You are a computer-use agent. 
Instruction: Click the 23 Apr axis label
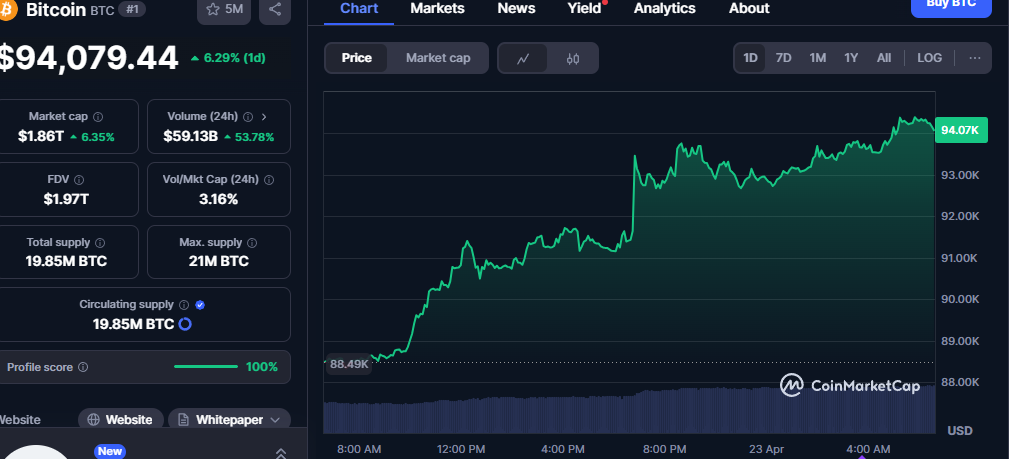[766, 449]
